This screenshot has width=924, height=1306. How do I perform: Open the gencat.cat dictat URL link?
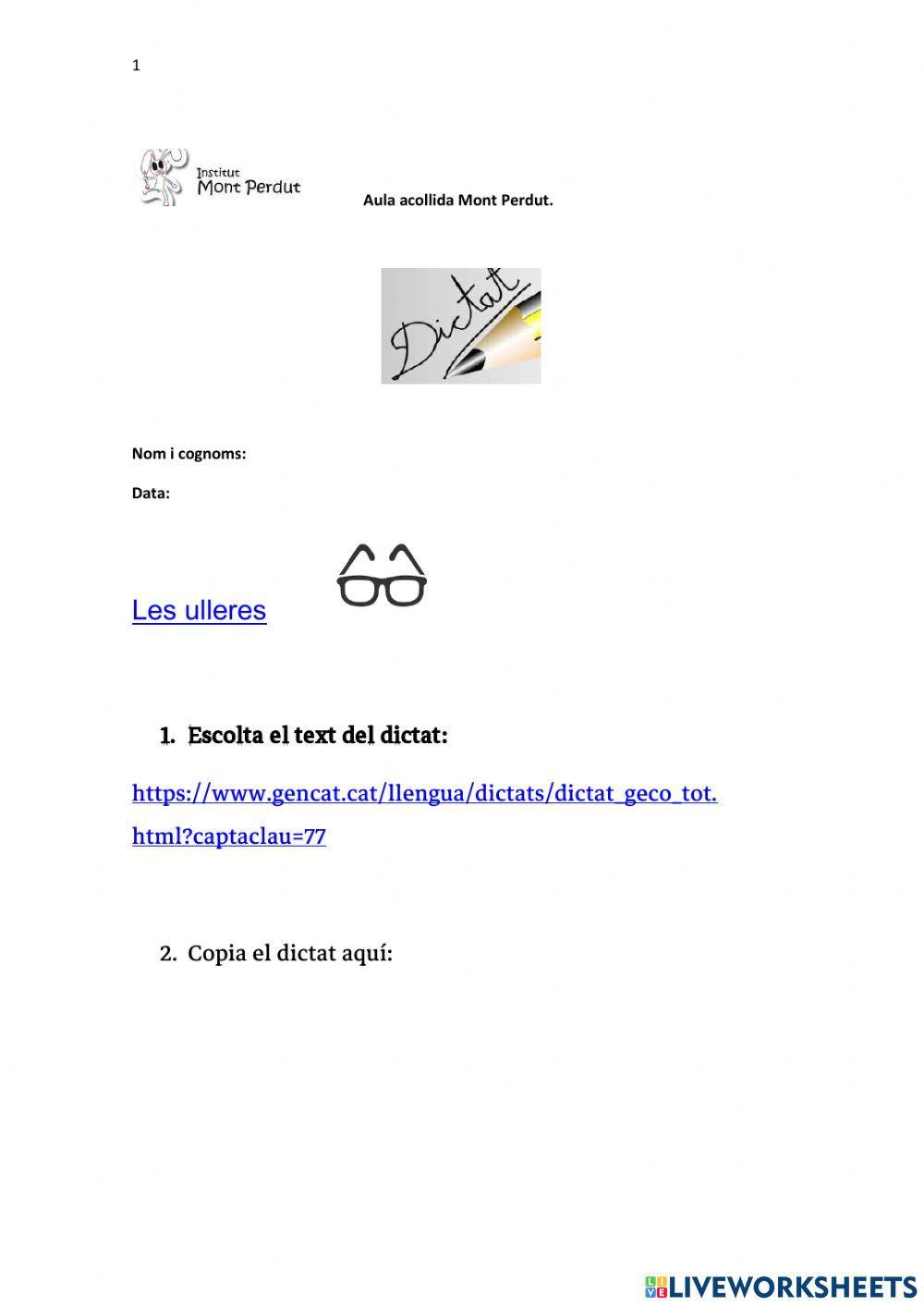click(x=424, y=793)
